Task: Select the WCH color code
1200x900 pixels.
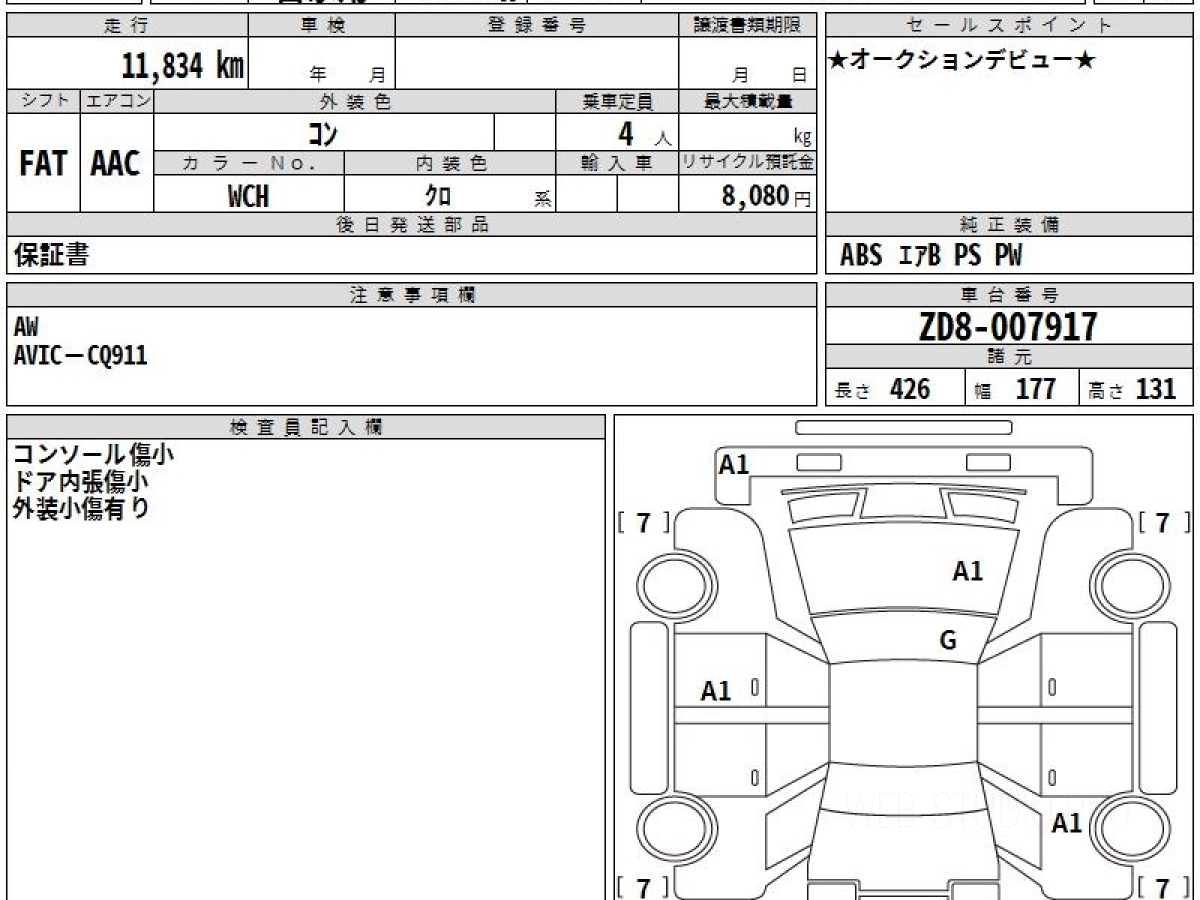Action: coord(248,196)
